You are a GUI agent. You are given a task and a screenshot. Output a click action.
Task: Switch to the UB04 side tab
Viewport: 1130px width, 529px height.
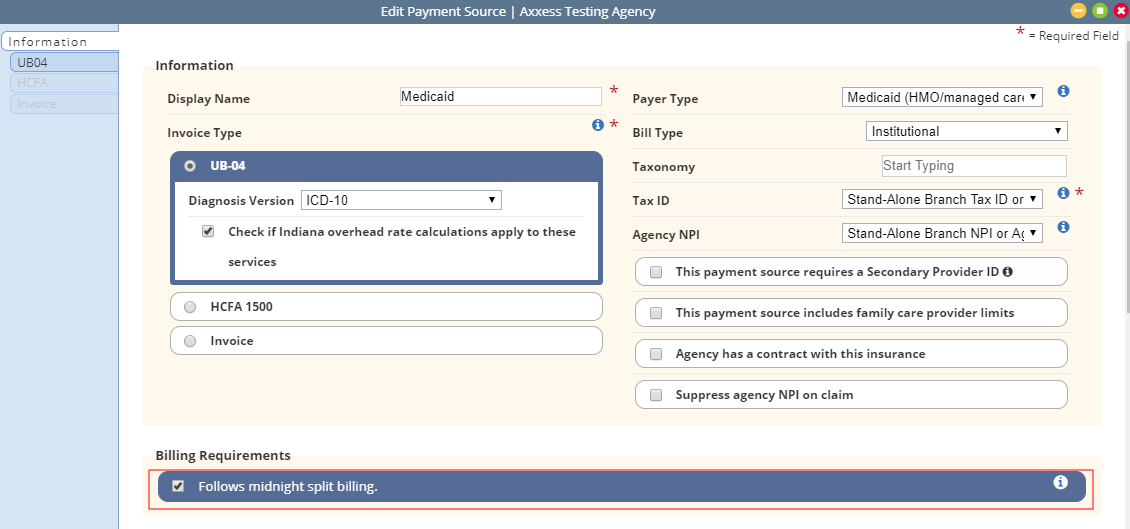60,62
